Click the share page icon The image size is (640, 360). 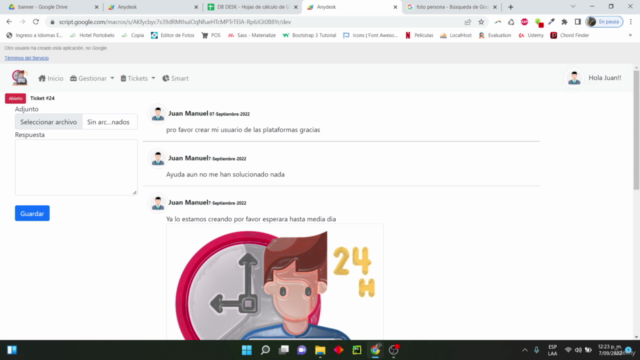click(468, 22)
